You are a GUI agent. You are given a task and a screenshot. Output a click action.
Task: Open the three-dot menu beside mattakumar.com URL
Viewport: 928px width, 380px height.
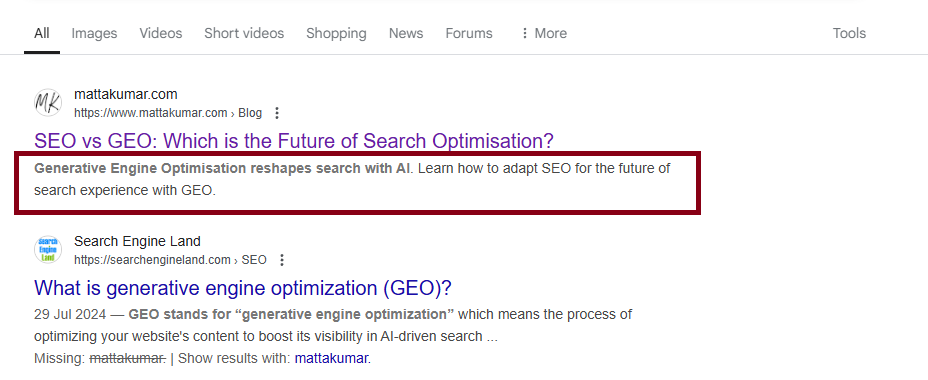click(x=276, y=113)
